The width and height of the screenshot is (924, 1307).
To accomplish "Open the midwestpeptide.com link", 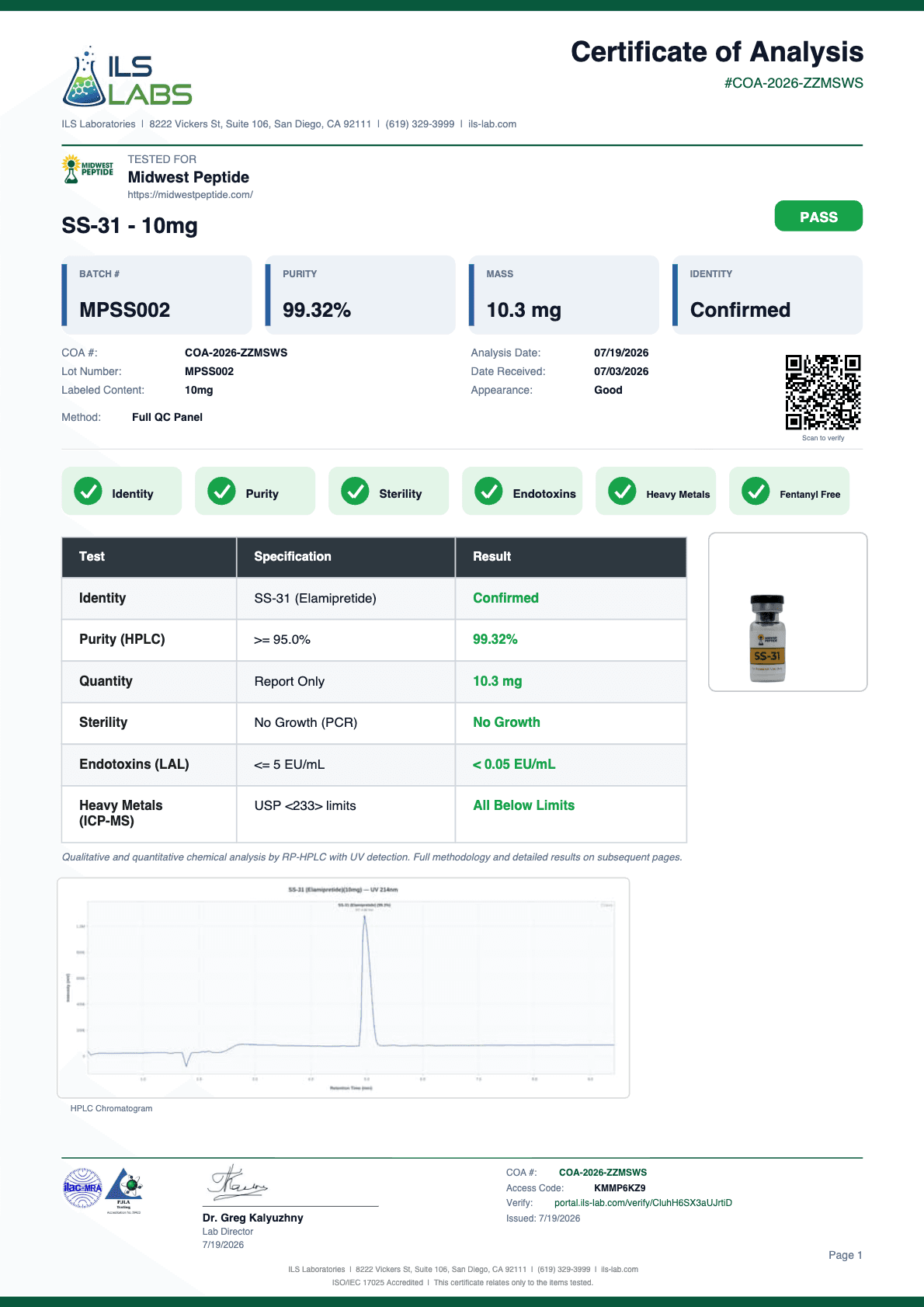I will pos(190,195).
